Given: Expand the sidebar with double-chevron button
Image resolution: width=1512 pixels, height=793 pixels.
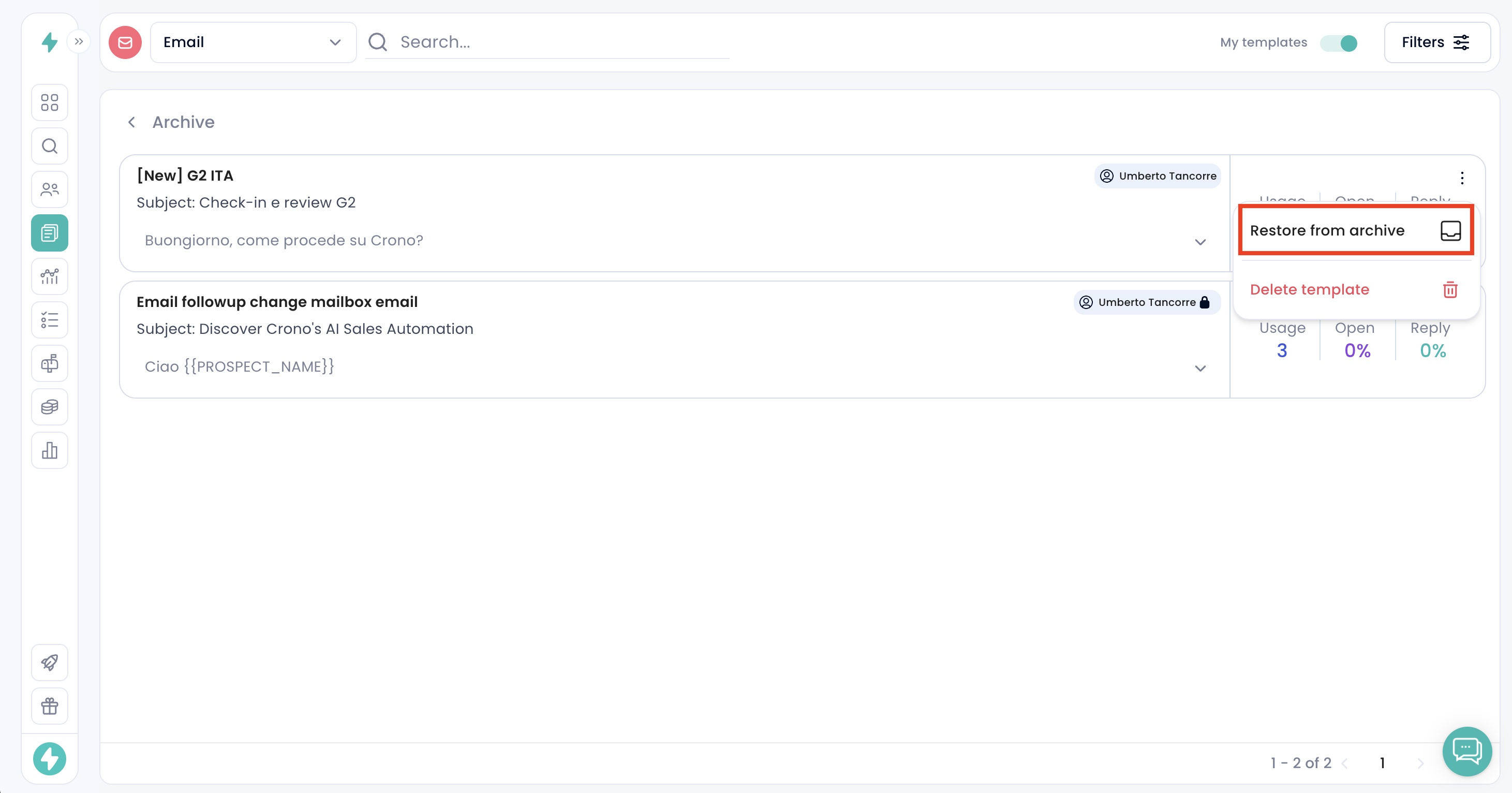Looking at the screenshot, I should pyautogui.click(x=79, y=42).
